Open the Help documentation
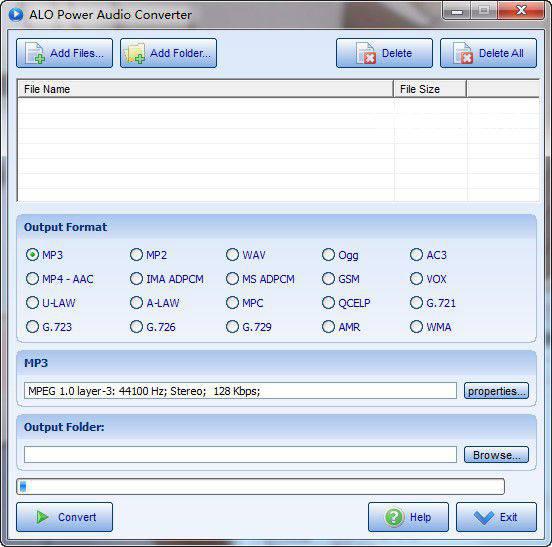The image size is (552, 547). coord(408,517)
